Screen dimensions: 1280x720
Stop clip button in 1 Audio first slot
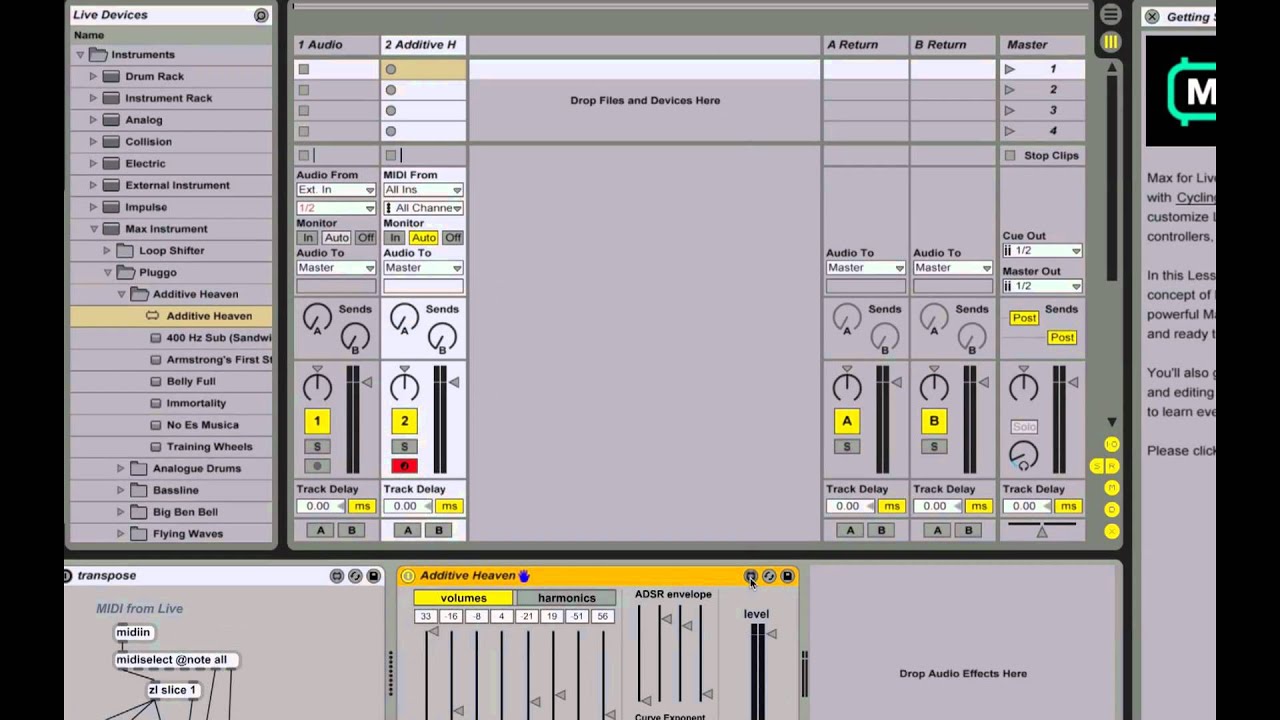click(x=304, y=69)
